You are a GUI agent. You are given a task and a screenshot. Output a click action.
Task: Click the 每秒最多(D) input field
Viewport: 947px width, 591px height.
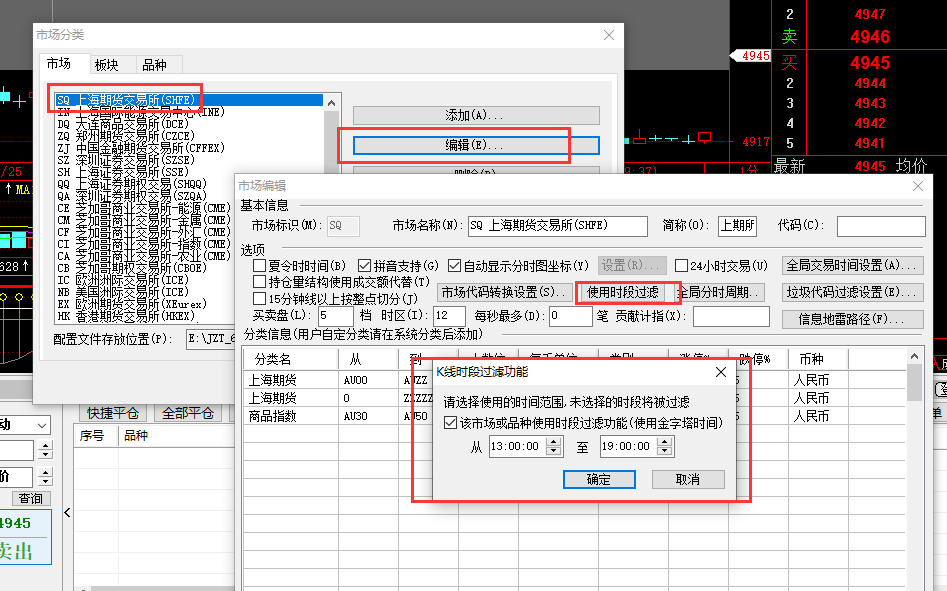point(570,316)
